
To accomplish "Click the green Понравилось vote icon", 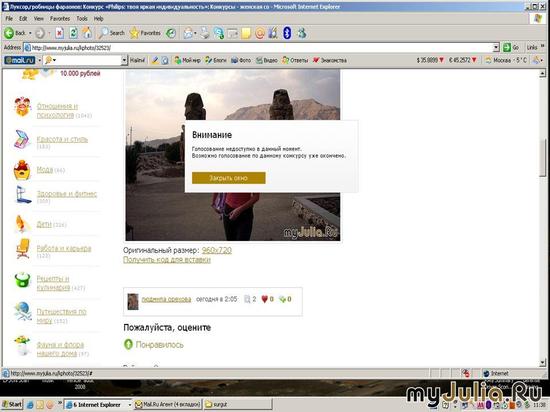I will pyautogui.click(x=128, y=344).
